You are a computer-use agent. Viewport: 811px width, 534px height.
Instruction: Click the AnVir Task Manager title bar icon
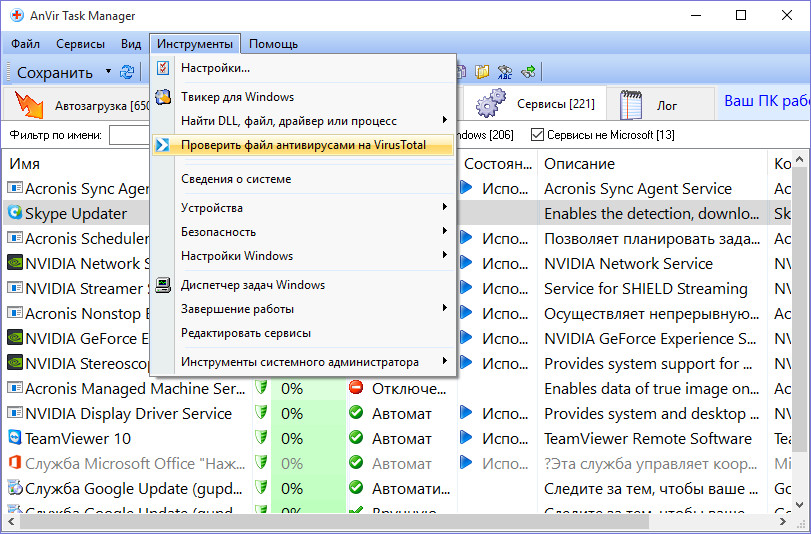tap(17, 15)
